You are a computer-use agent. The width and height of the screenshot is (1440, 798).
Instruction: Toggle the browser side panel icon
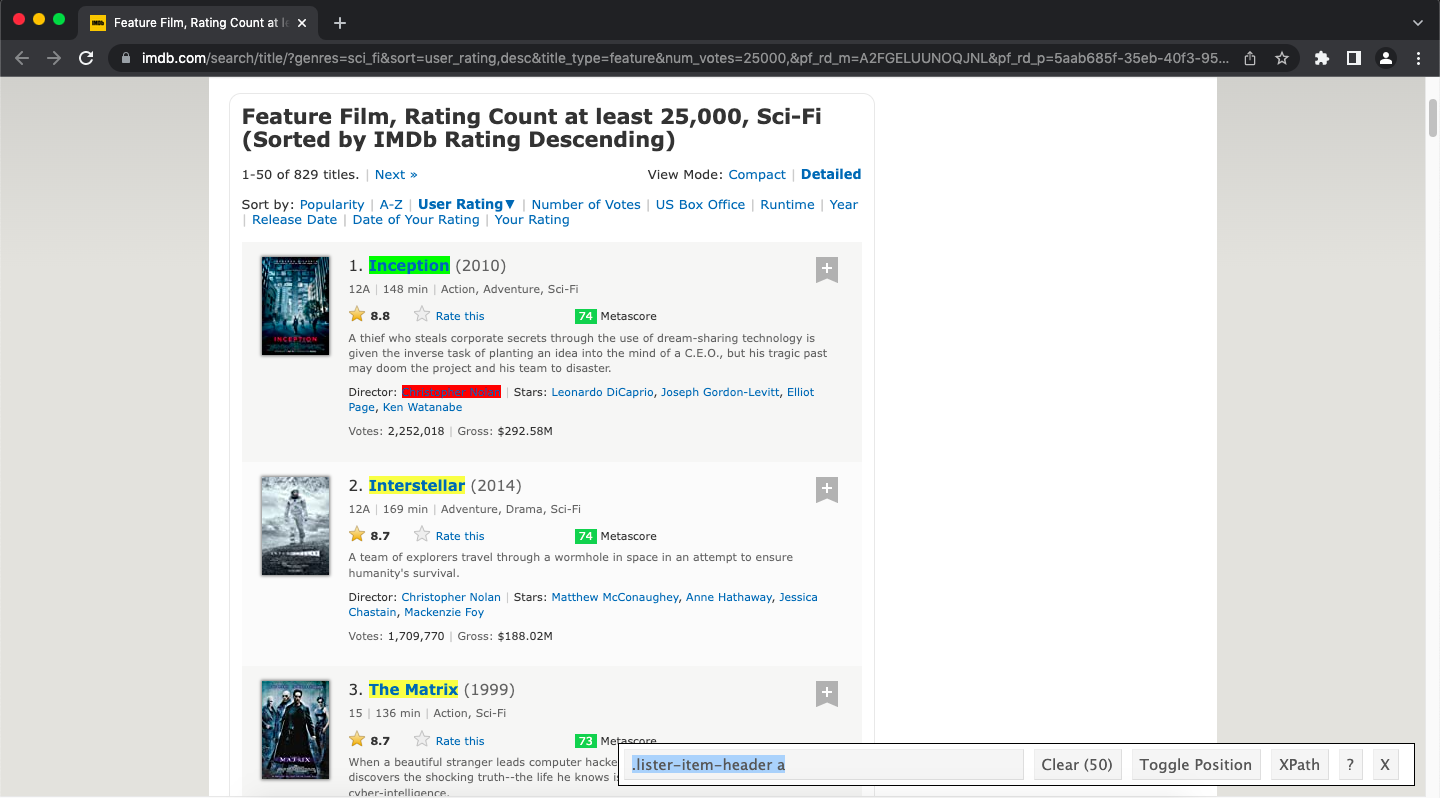1354,58
